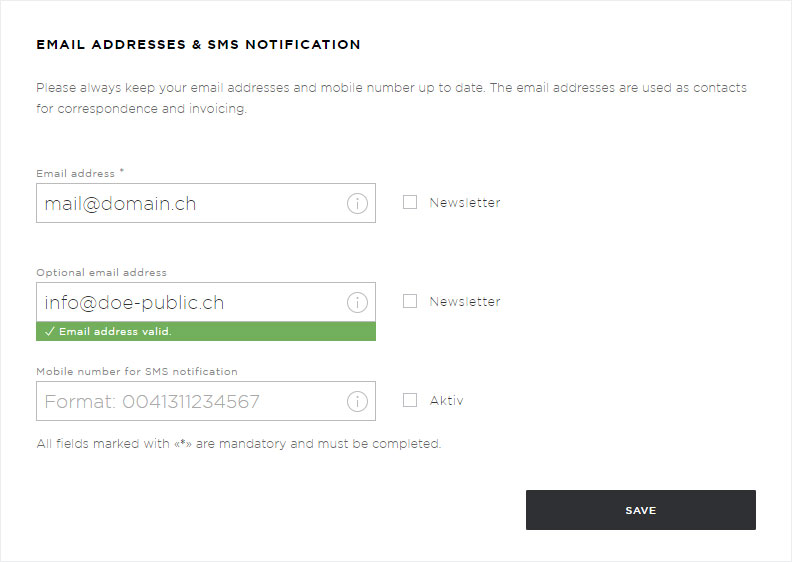The height and width of the screenshot is (562, 792).
Task: Click the 'Optional email address' field label
Action: tap(101, 272)
